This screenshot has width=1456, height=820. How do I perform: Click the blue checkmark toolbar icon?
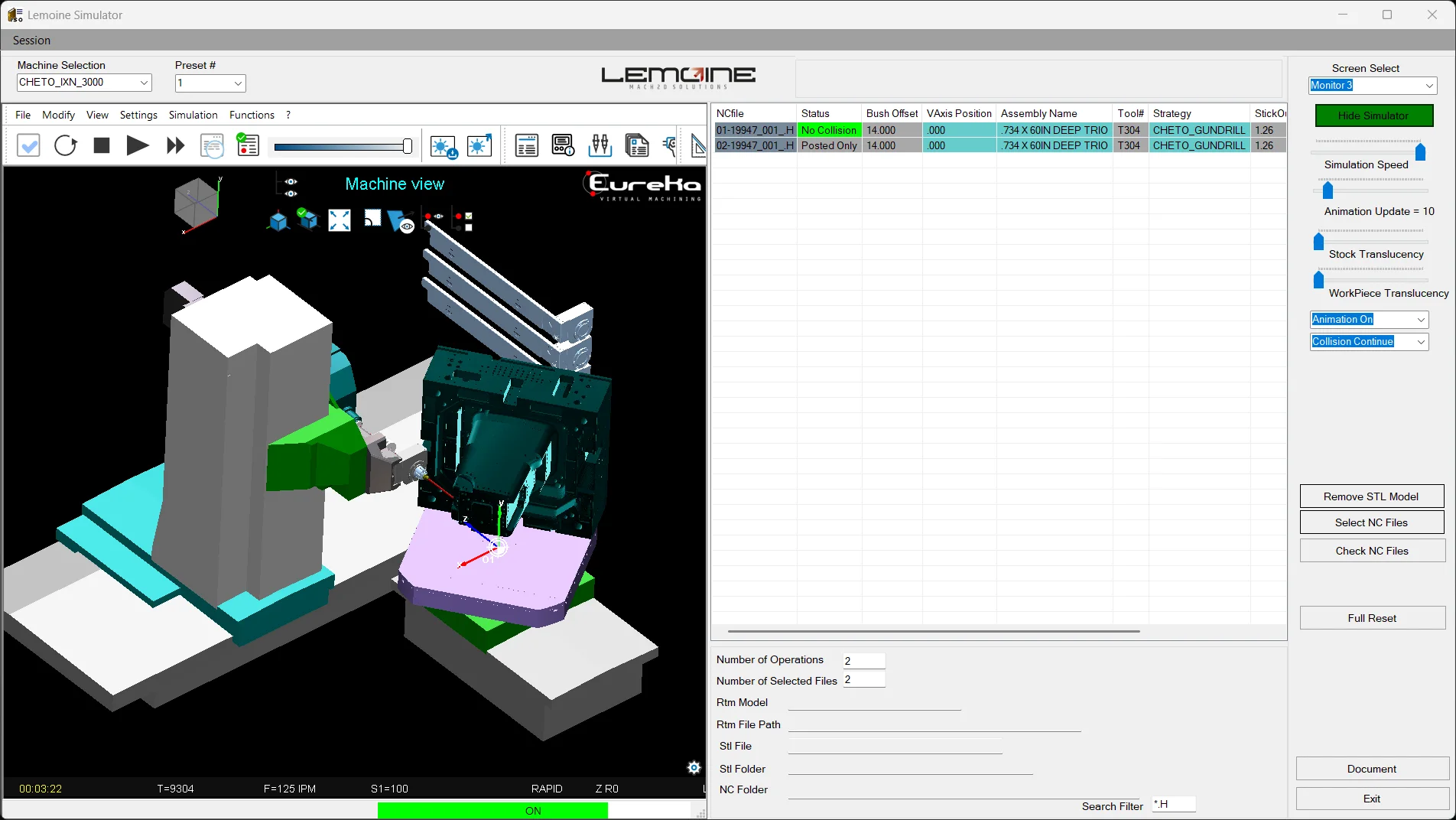pos(28,145)
